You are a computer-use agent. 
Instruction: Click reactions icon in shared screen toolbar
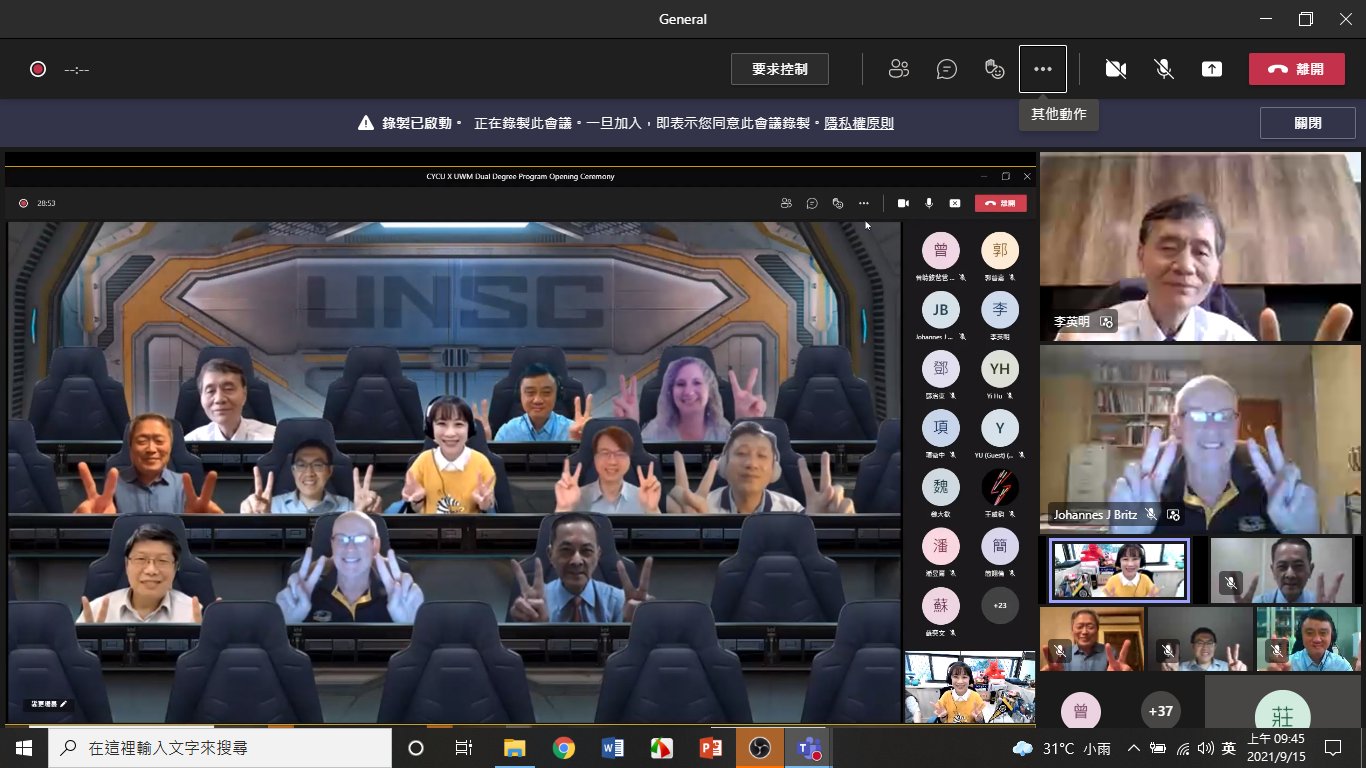click(x=838, y=203)
